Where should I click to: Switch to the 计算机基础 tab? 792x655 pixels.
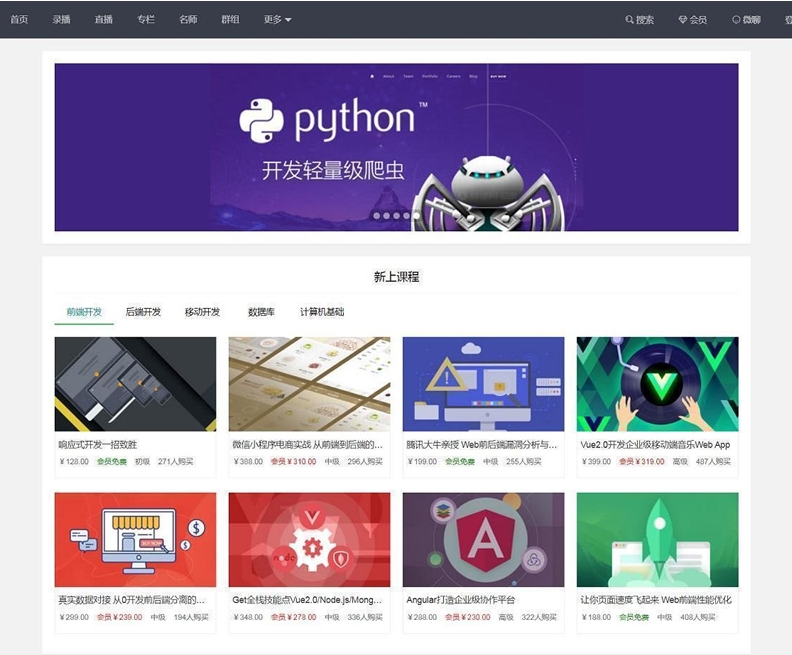click(322, 312)
